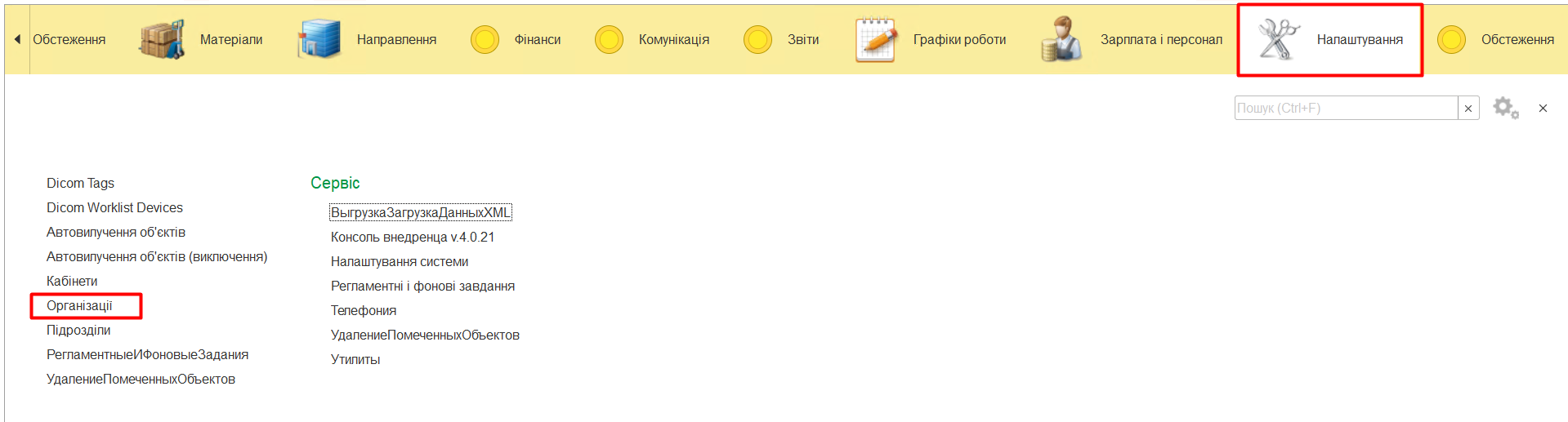Open Регламентні і фонові завдання

click(x=422, y=287)
